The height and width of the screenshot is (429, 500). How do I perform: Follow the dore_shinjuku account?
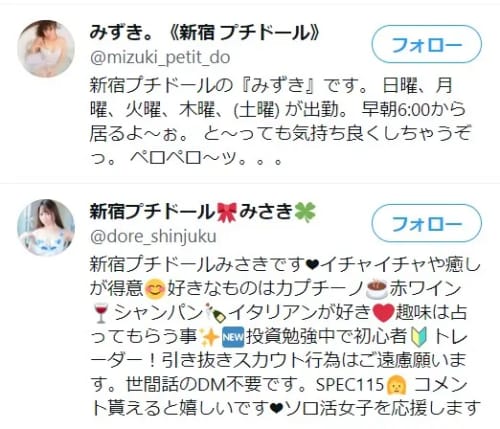[426, 223]
